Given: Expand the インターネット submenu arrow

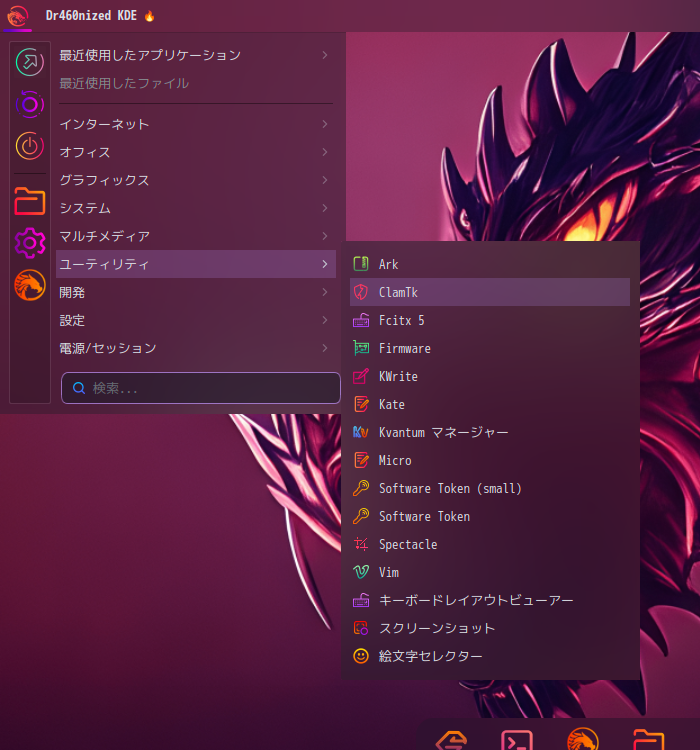Looking at the screenshot, I should pos(324,124).
